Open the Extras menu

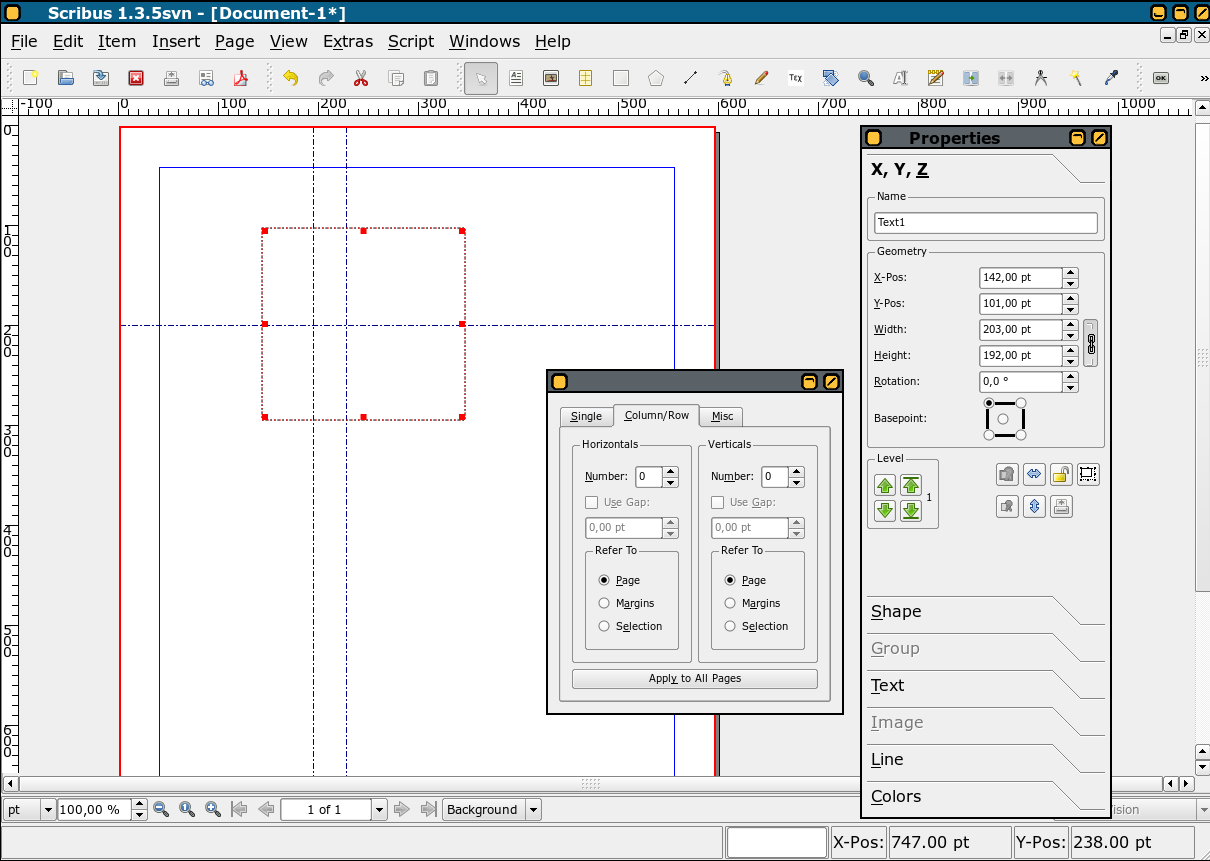[348, 41]
